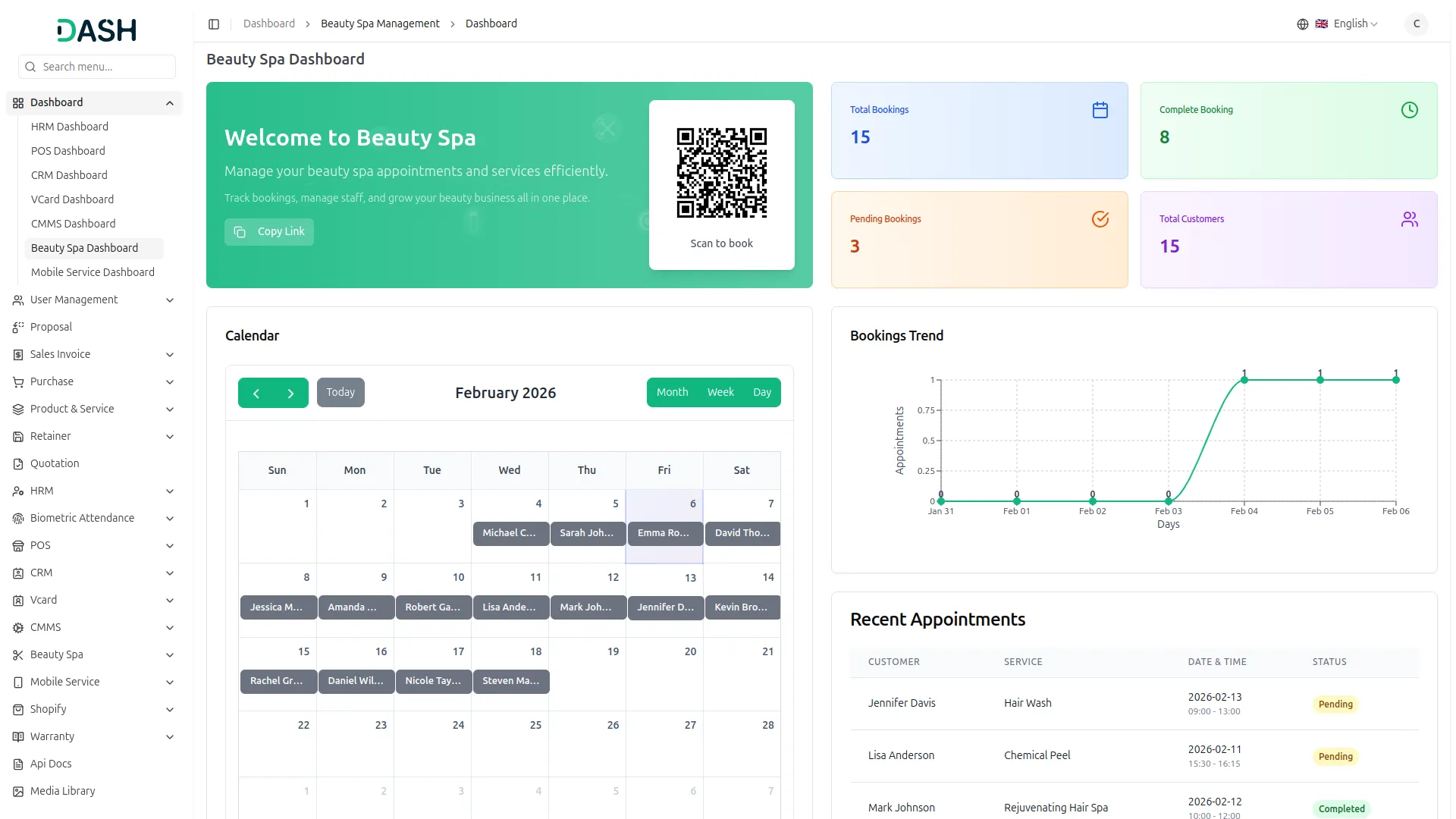Click the calendar icon on Total Bookings
This screenshot has width=1456, height=819.
[1100, 111]
